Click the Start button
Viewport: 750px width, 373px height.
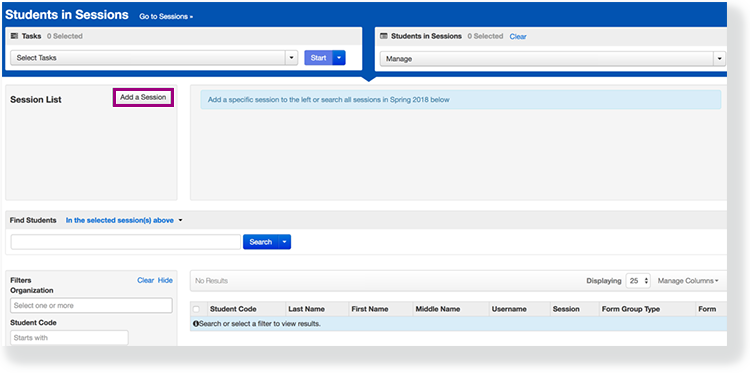coord(319,58)
